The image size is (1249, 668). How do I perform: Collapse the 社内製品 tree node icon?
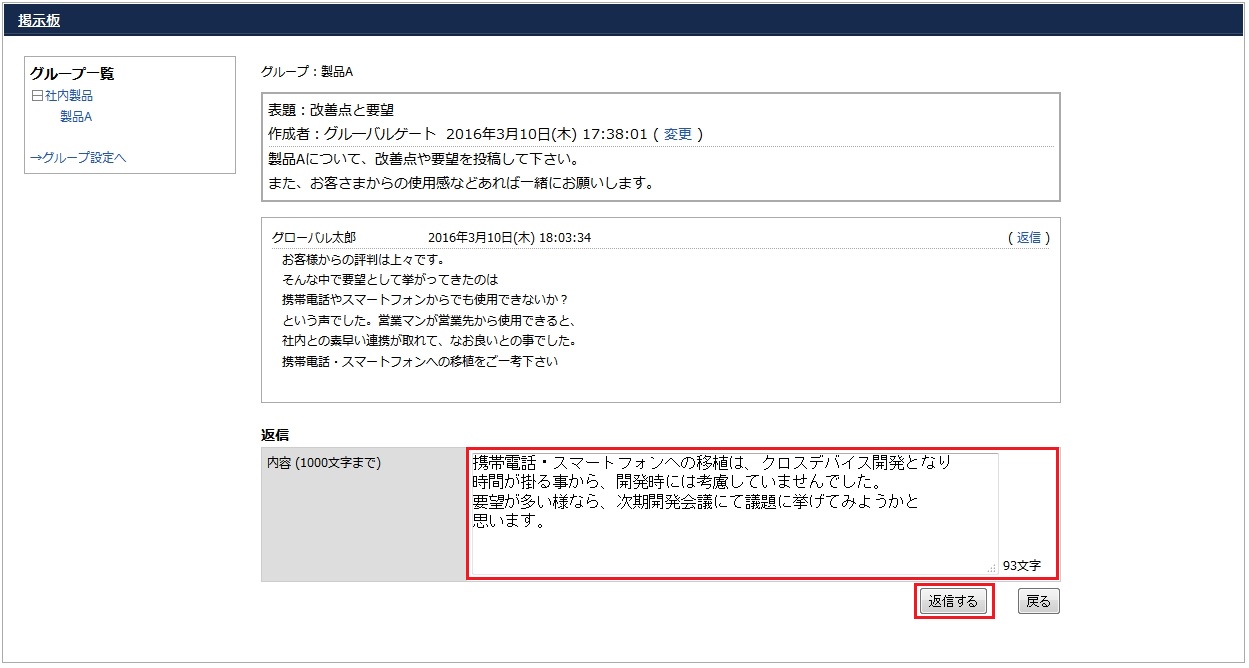coord(37,96)
